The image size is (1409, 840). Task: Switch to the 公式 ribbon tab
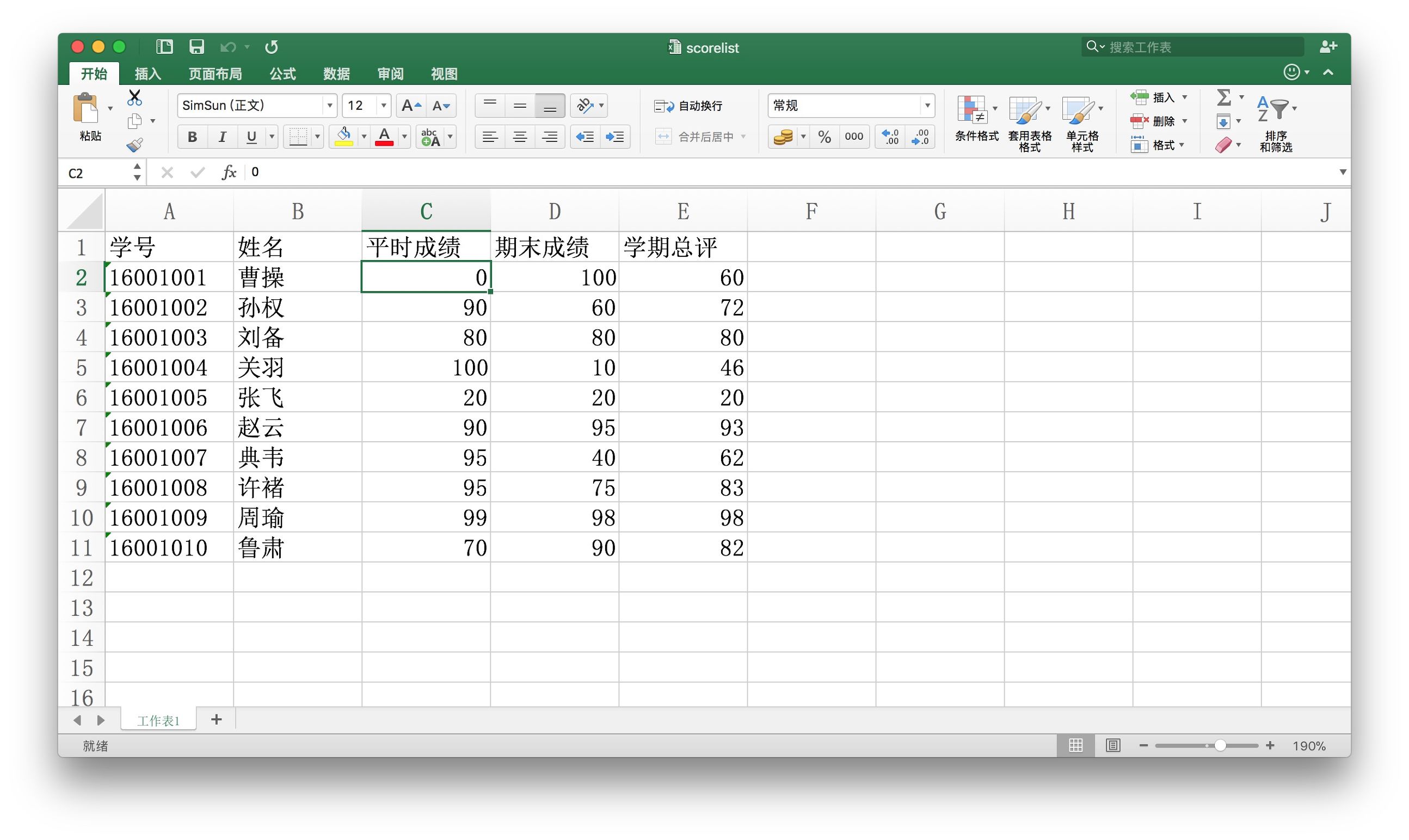click(x=282, y=74)
